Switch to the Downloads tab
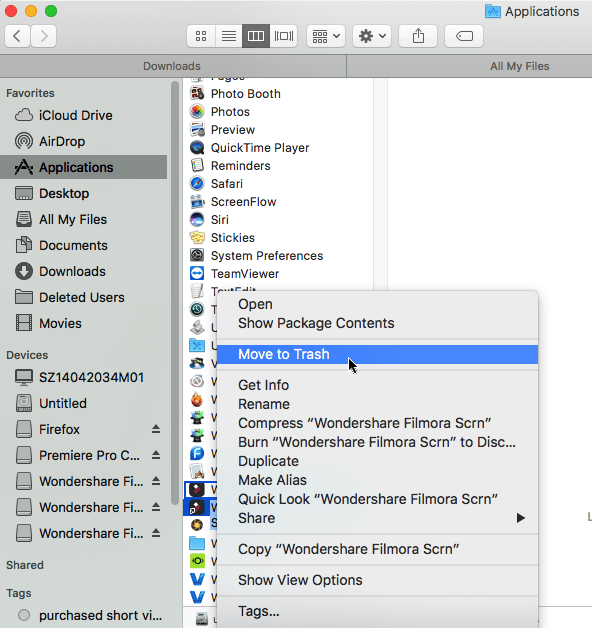 click(172, 66)
